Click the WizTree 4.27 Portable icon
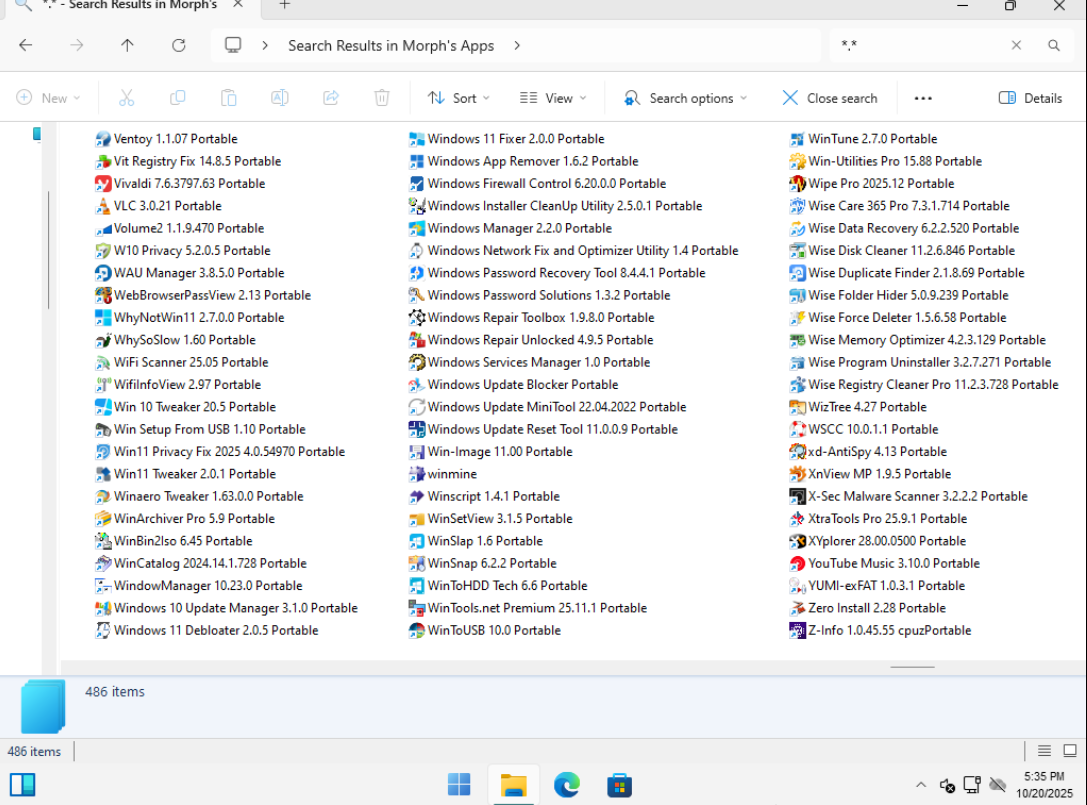This screenshot has width=1087, height=805. (797, 407)
